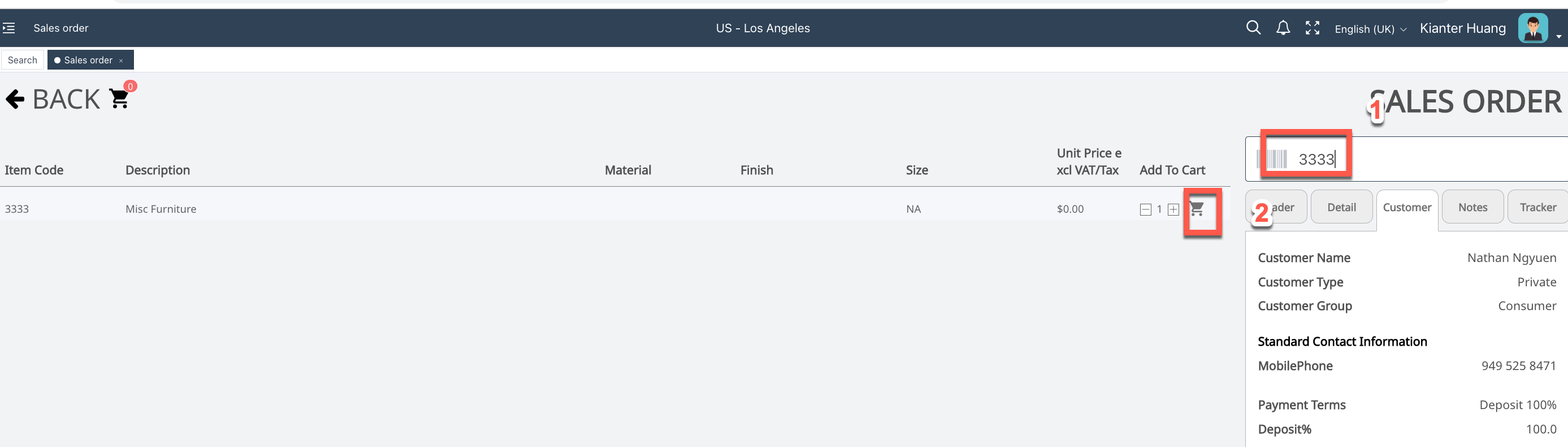This screenshot has width=1568, height=447.
Task: Increase quantity with the plus button
Action: click(x=1173, y=209)
